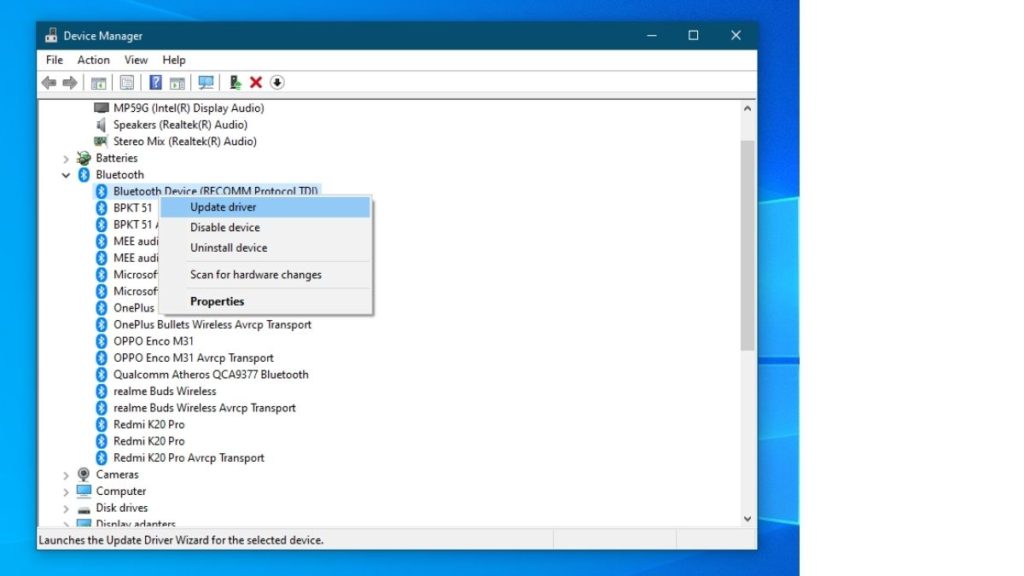This screenshot has height=576, width=1024.
Task: Click the Help toolbar icon
Action: [x=155, y=82]
